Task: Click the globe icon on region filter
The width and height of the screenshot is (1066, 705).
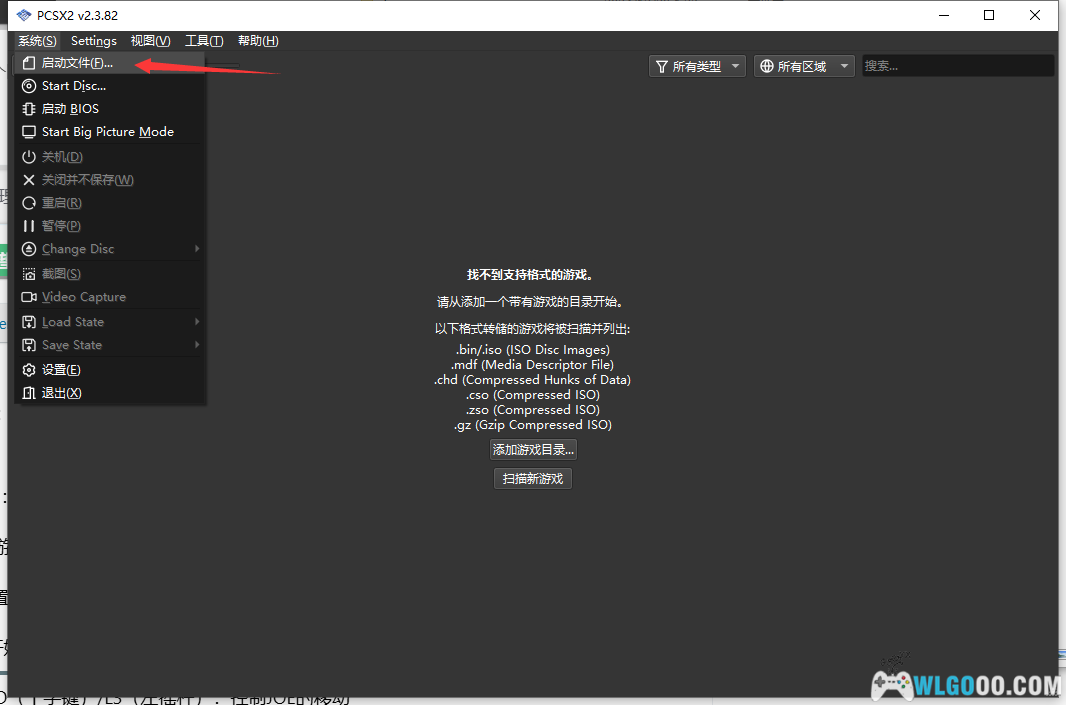Action: tap(767, 66)
